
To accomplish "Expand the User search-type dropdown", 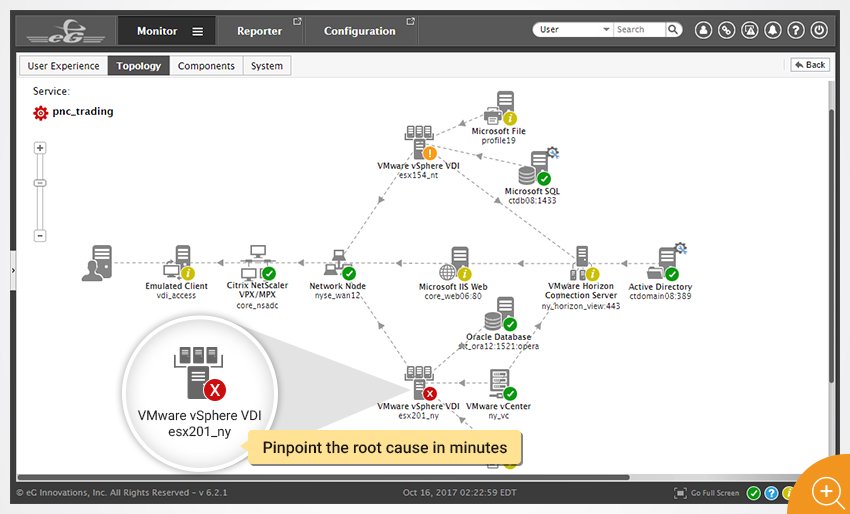I will point(574,30).
